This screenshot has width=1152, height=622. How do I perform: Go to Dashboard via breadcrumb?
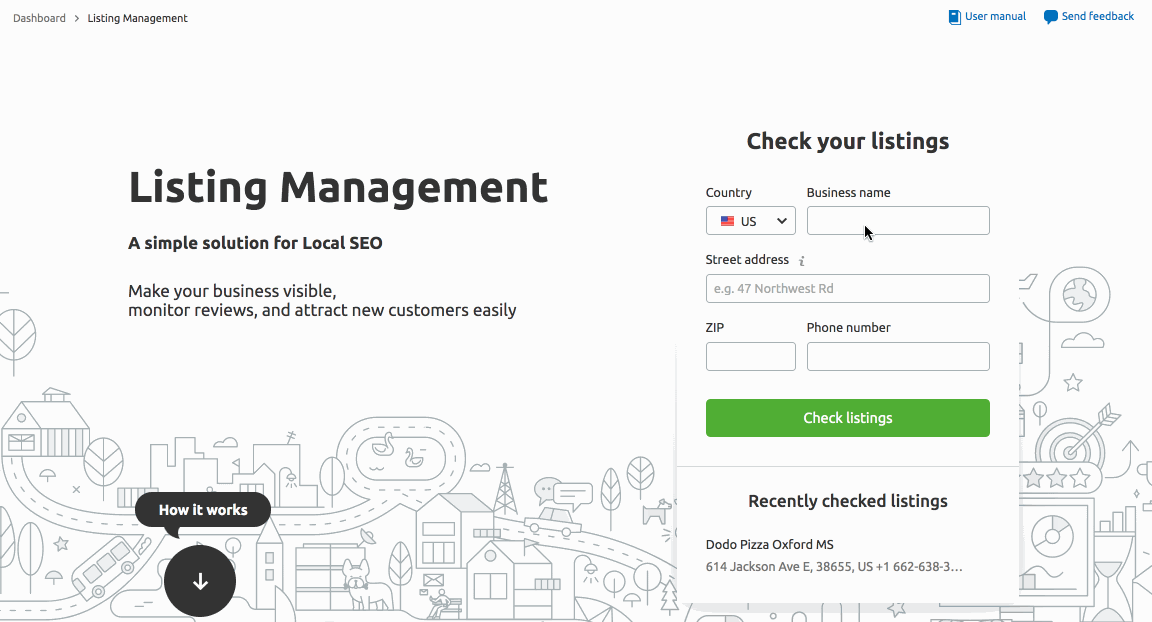39,18
